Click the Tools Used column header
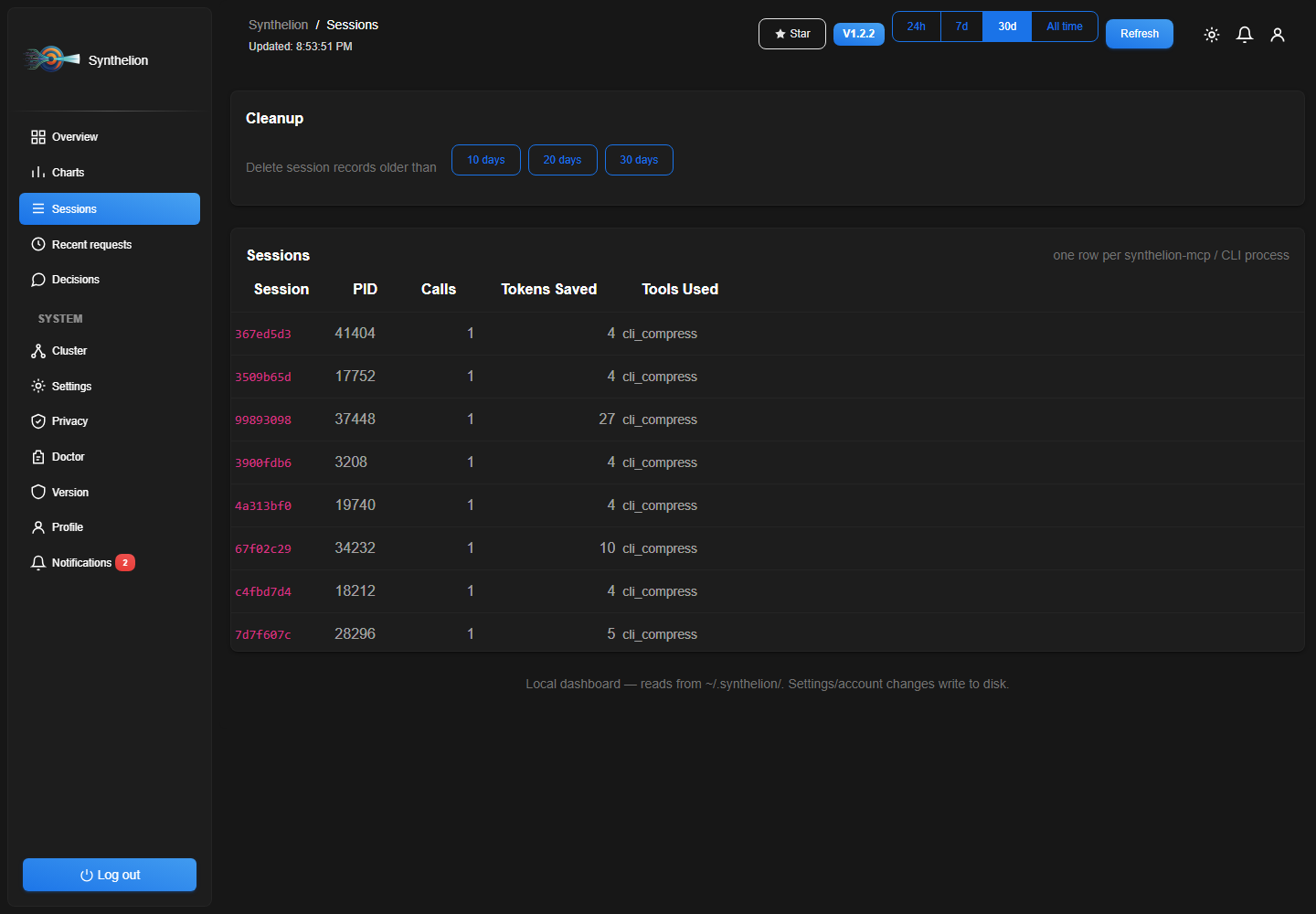This screenshot has height=914, width=1316. click(680, 290)
